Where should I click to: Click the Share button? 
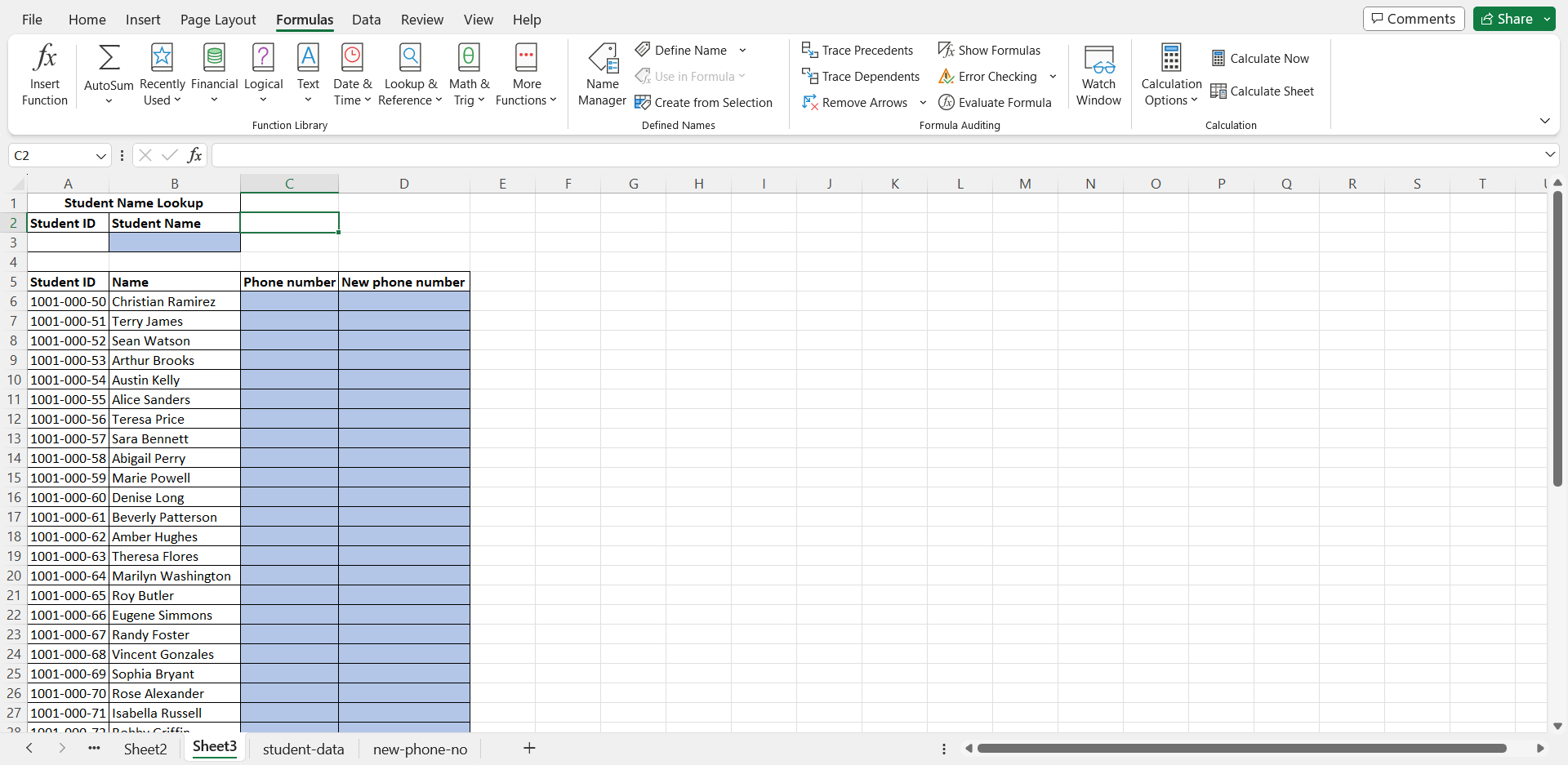[x=1509, y=18]
